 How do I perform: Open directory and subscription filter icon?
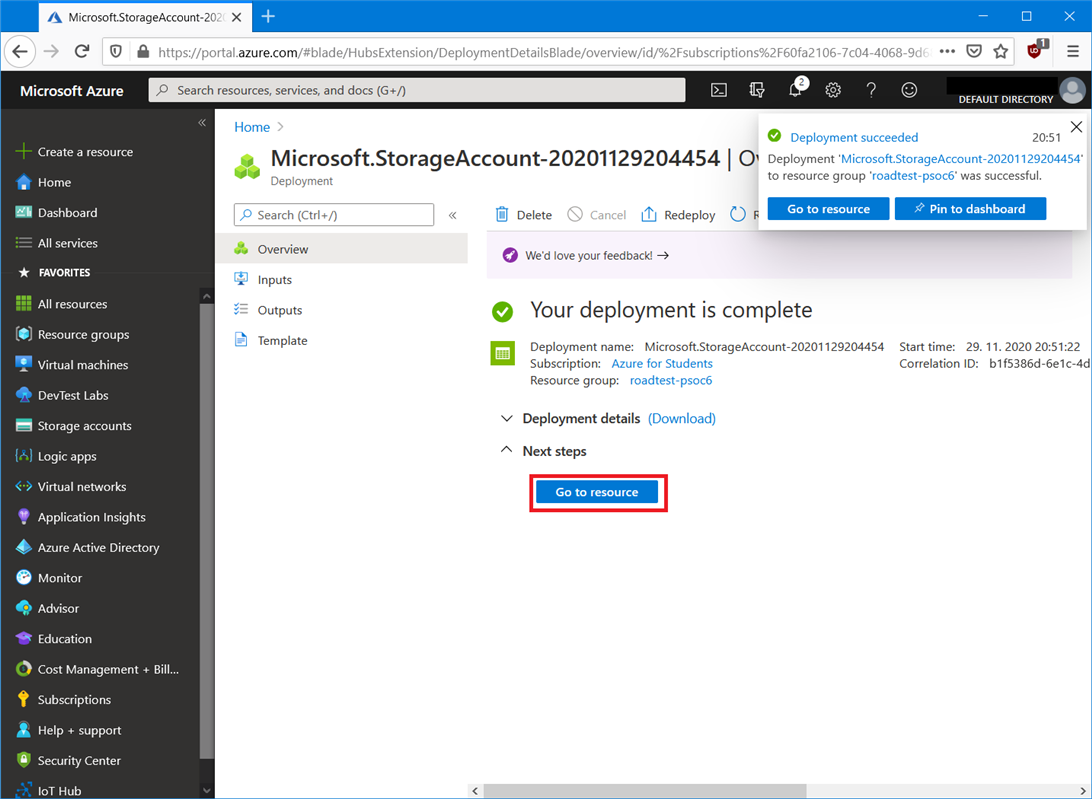pyautogui.click(x=757, y=90)
